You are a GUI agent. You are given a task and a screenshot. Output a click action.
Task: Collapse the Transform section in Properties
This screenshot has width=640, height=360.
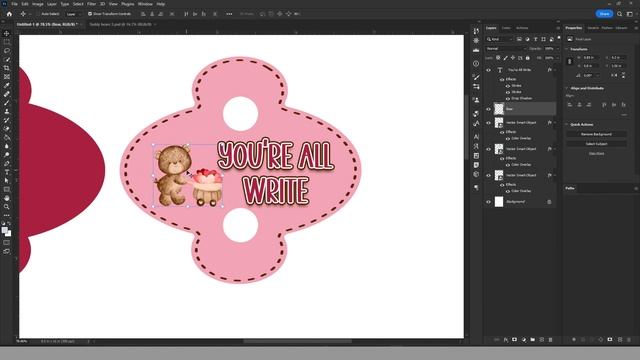click(x=567, y=49)
